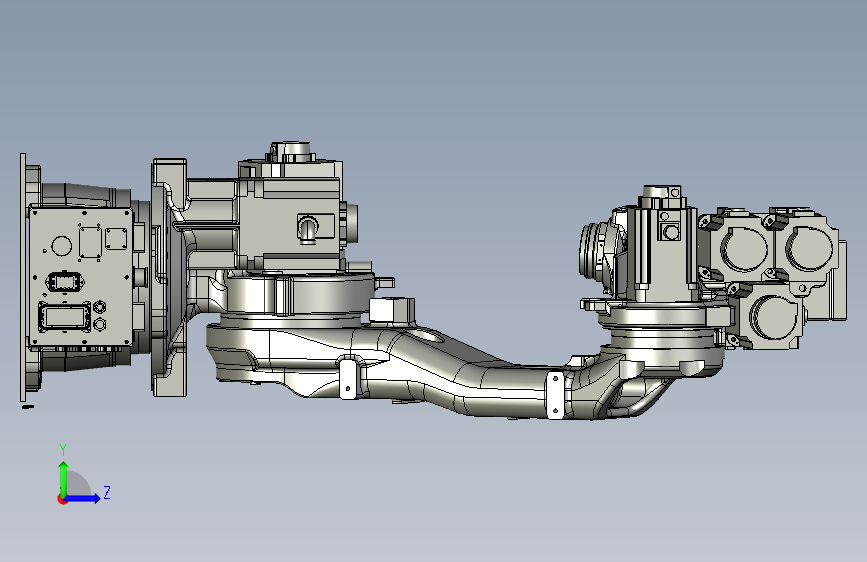867x562 pixels.
Task: Click the blue Z axis arrow of the triad
Action: [x=83, y=498]
